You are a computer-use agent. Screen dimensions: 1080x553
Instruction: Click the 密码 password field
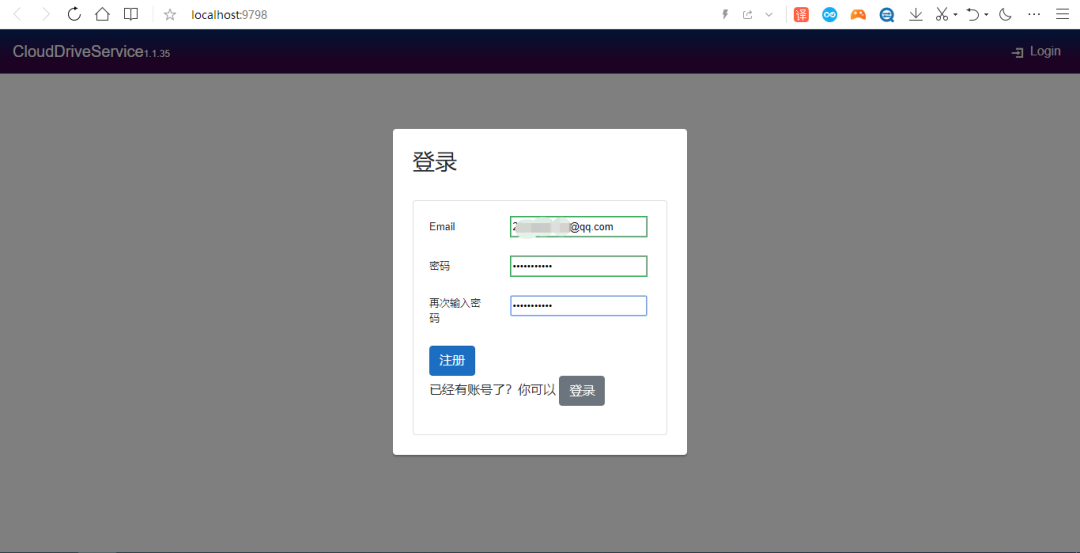pyautogui.click(x=578, y=266)
